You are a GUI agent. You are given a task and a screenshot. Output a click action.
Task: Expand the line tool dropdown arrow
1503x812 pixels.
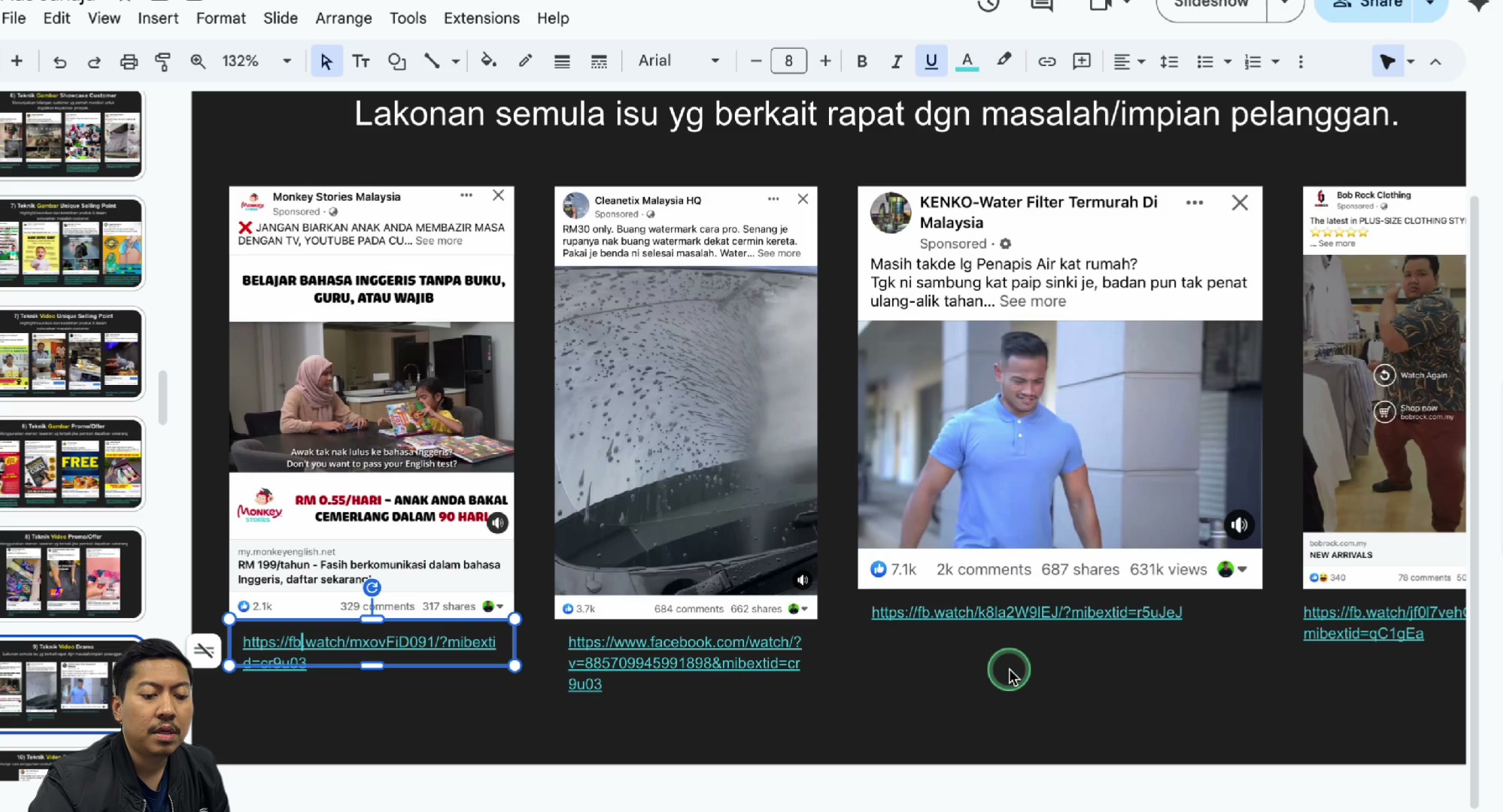[455, 62]
